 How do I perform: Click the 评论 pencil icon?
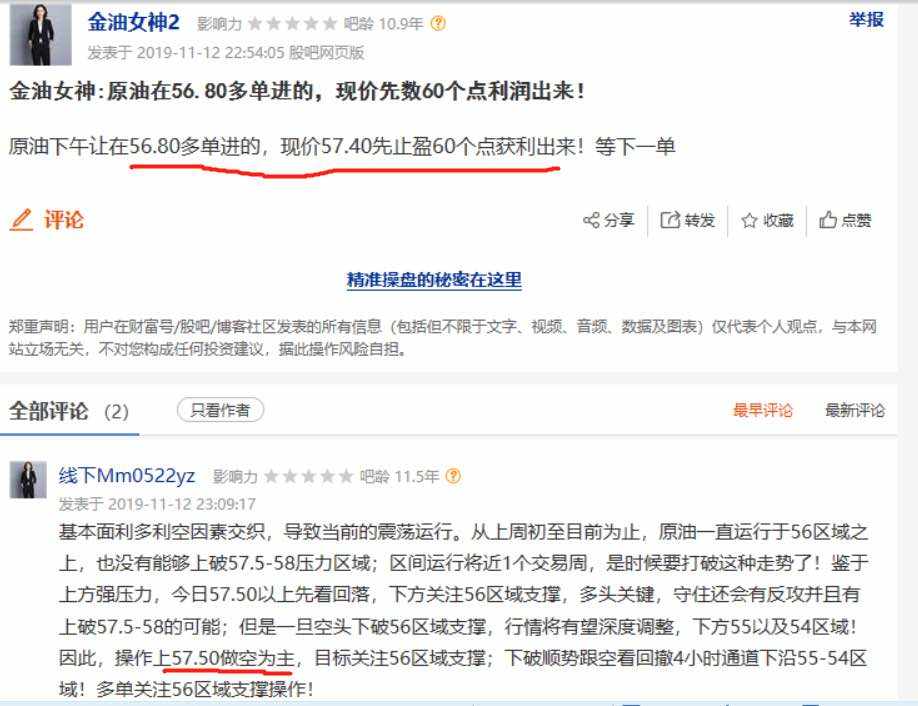click(22, 220)
